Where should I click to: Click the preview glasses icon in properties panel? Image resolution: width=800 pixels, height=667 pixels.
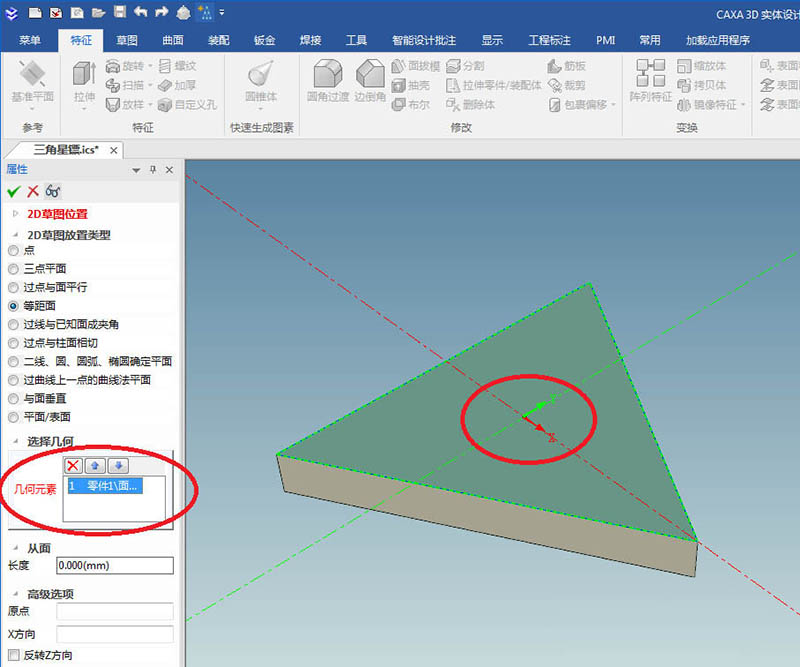click(x=53, y=191)
